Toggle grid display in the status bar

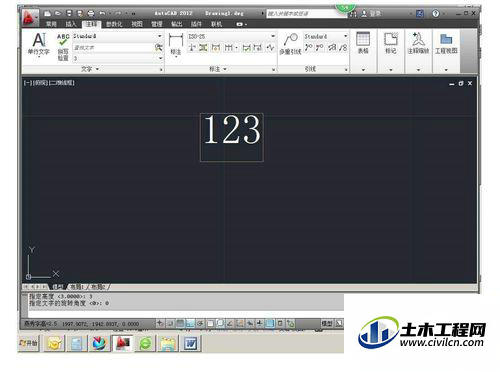pos(180,323)
